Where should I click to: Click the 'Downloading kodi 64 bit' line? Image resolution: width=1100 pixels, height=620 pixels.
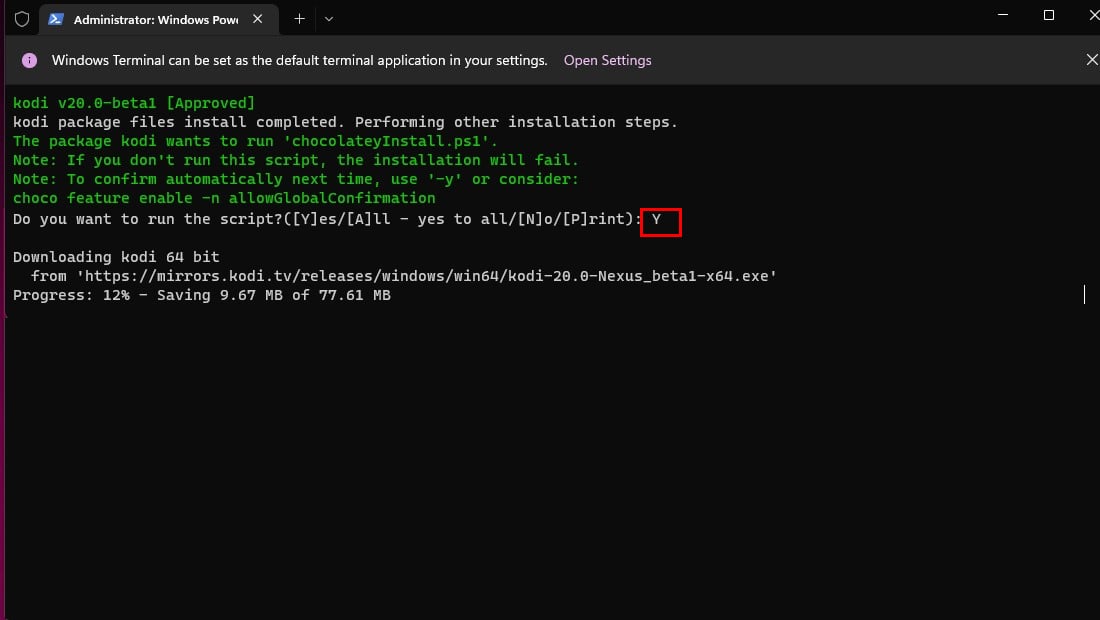[116, 257]
